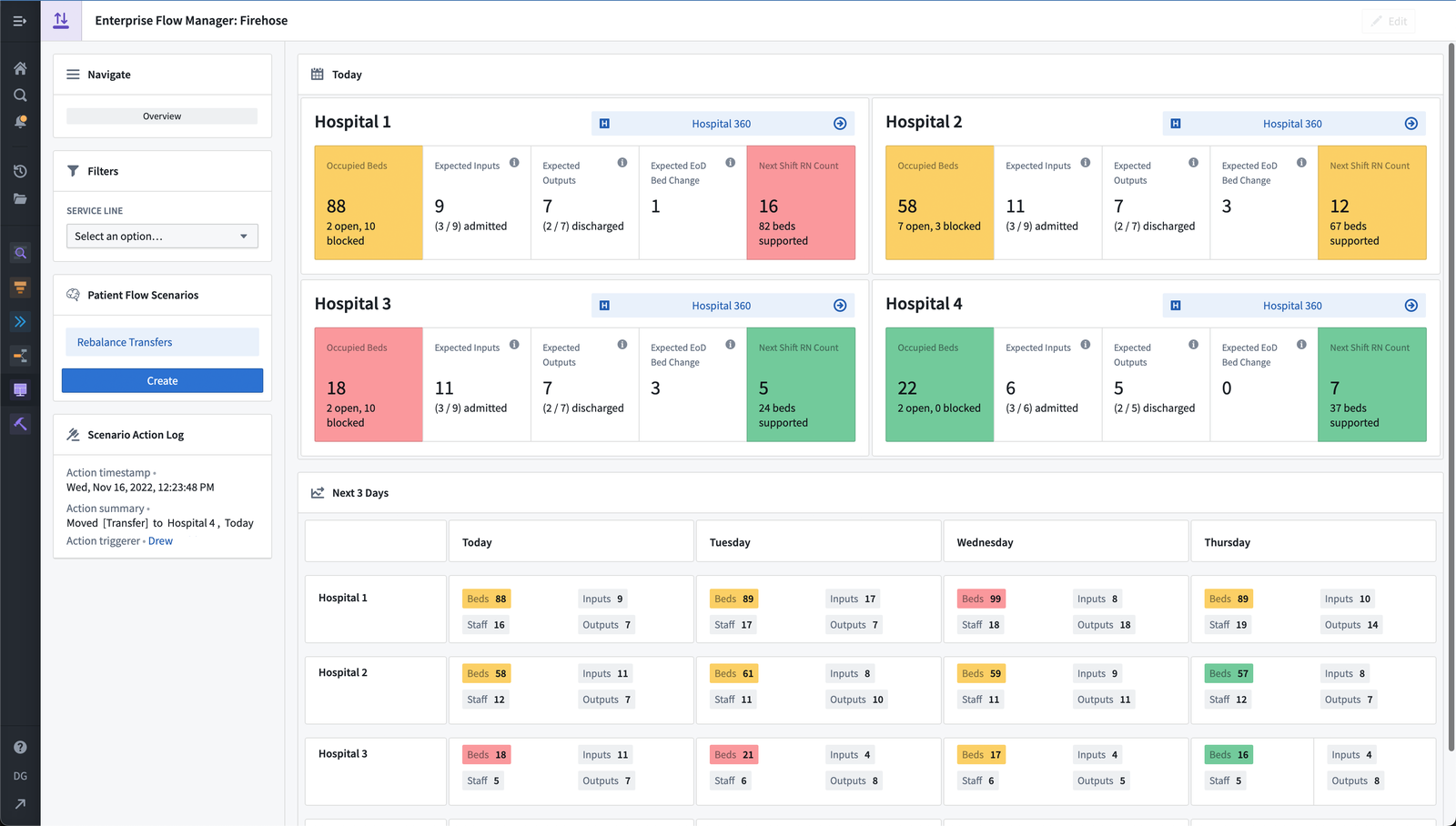Screen dimensions: 1456x826
Task: Click the Drew link in Scenario Action Log
Action: (x=160, y=540)
